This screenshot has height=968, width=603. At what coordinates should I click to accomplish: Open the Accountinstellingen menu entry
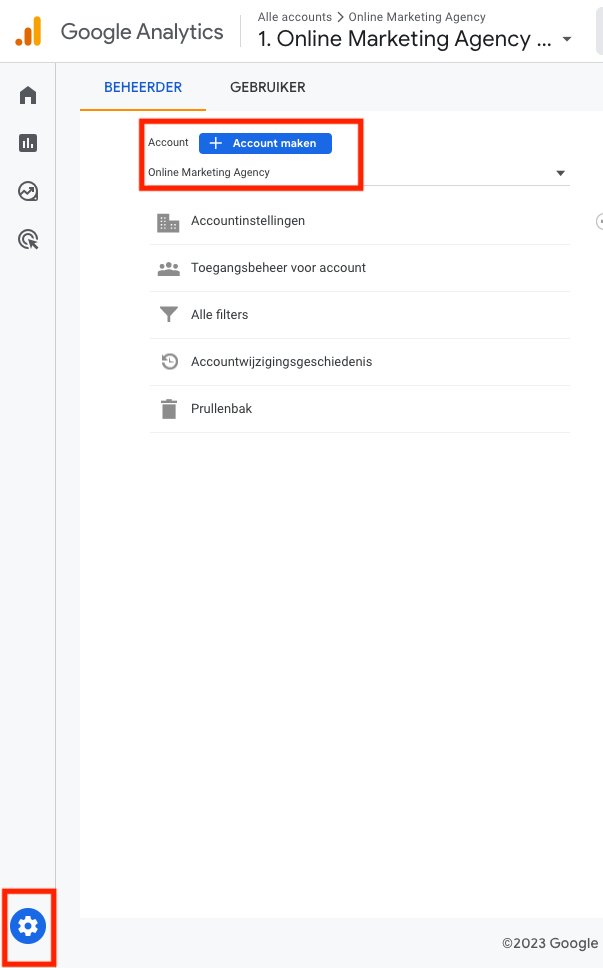[x=248, y=221]
